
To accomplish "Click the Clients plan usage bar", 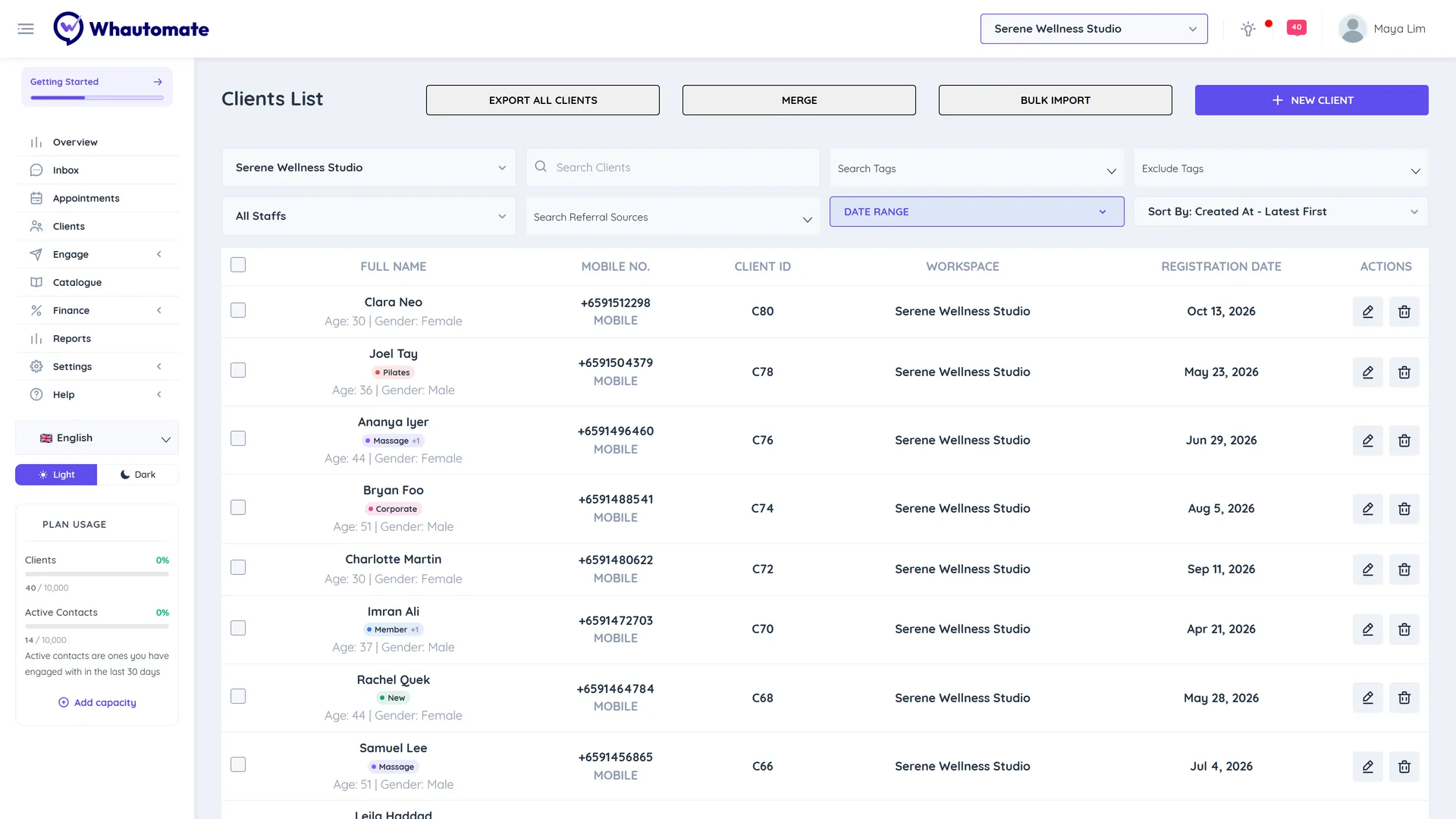I will (97, 574).
